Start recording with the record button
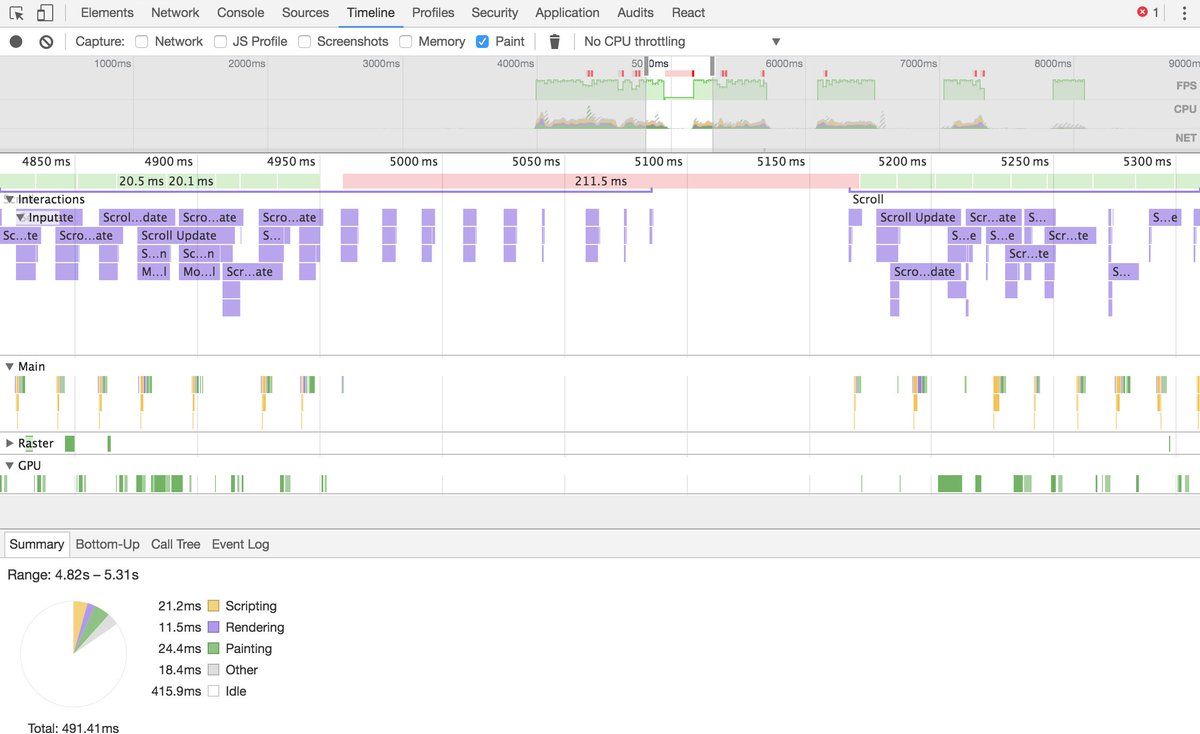The image size is (1200, 734). click(16, 41)
